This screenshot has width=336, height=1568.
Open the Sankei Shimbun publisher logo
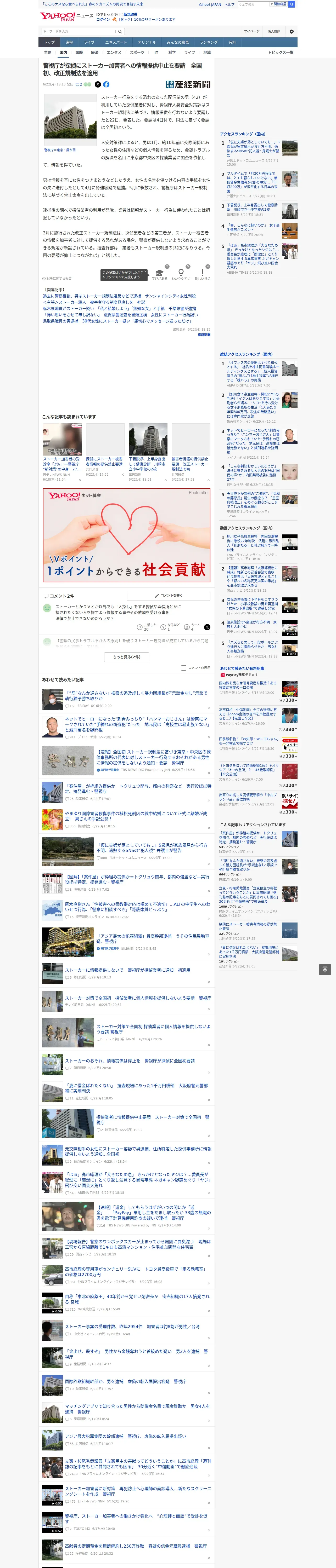(188, 85)
